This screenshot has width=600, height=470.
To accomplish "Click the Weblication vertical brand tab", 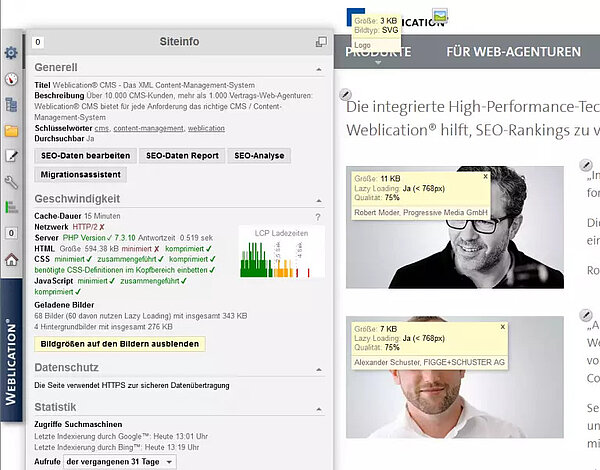I will click(11, 350).
